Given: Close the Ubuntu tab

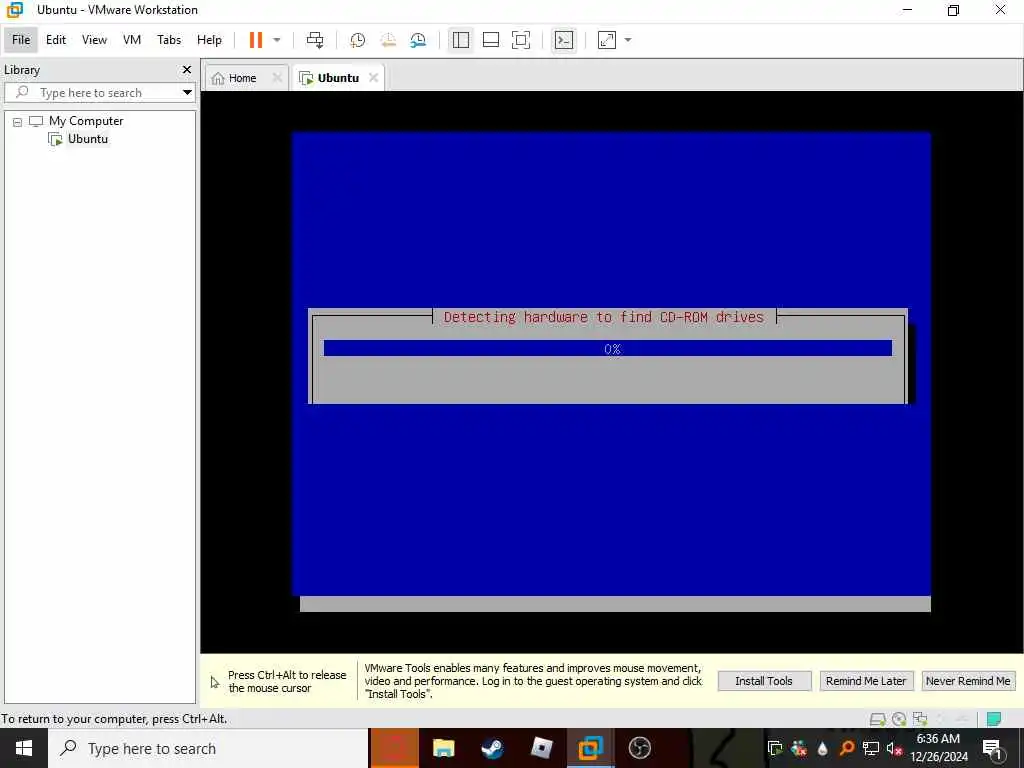Looking at the screenshot, I should pos(373,78).
